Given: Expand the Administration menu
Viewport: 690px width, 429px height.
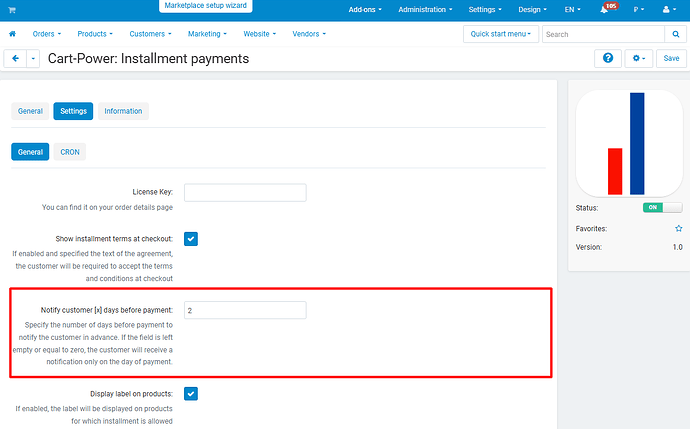Looking at the screenshot, I should tap(425, 10).
